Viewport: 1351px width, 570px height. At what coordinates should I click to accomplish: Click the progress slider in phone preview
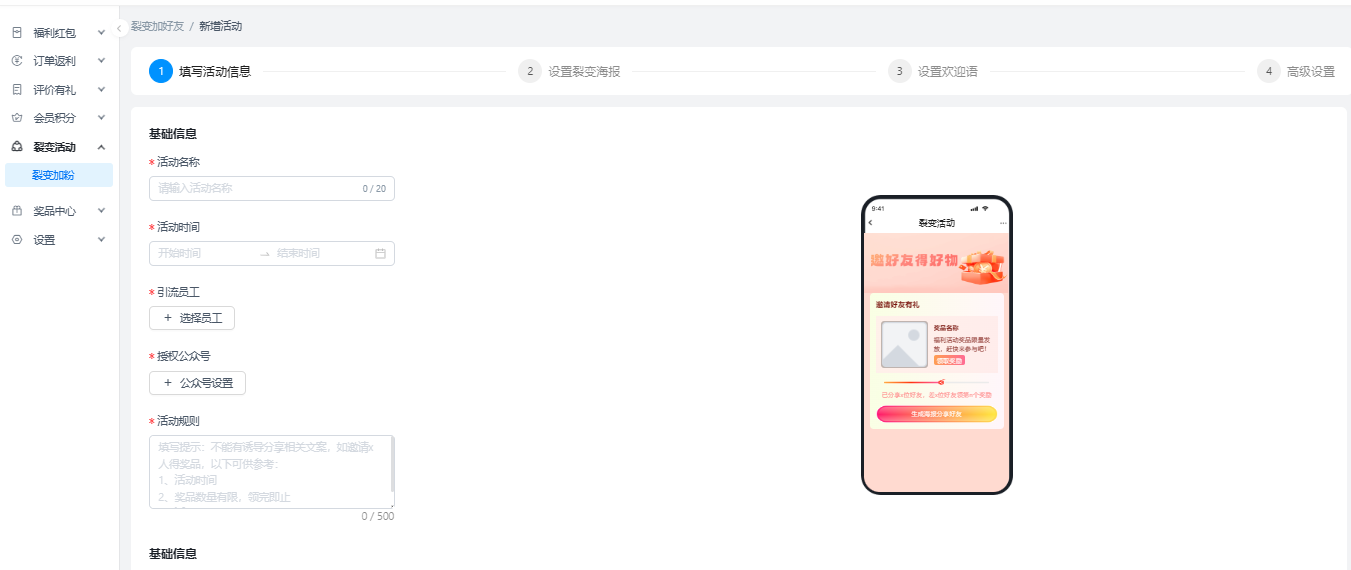click(936, 382)
